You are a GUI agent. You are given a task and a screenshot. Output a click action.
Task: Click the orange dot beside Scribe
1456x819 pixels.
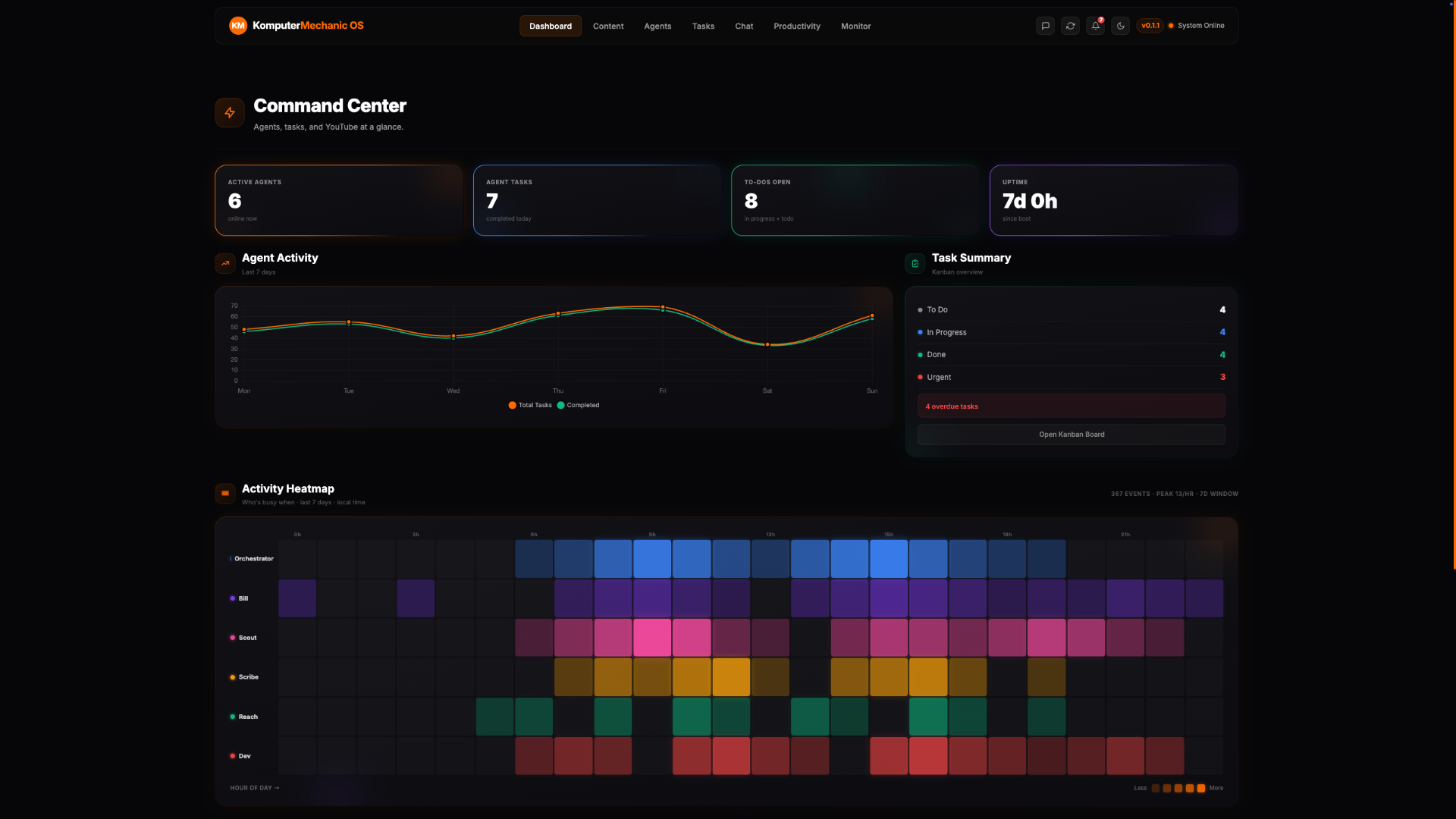[232, 677]
